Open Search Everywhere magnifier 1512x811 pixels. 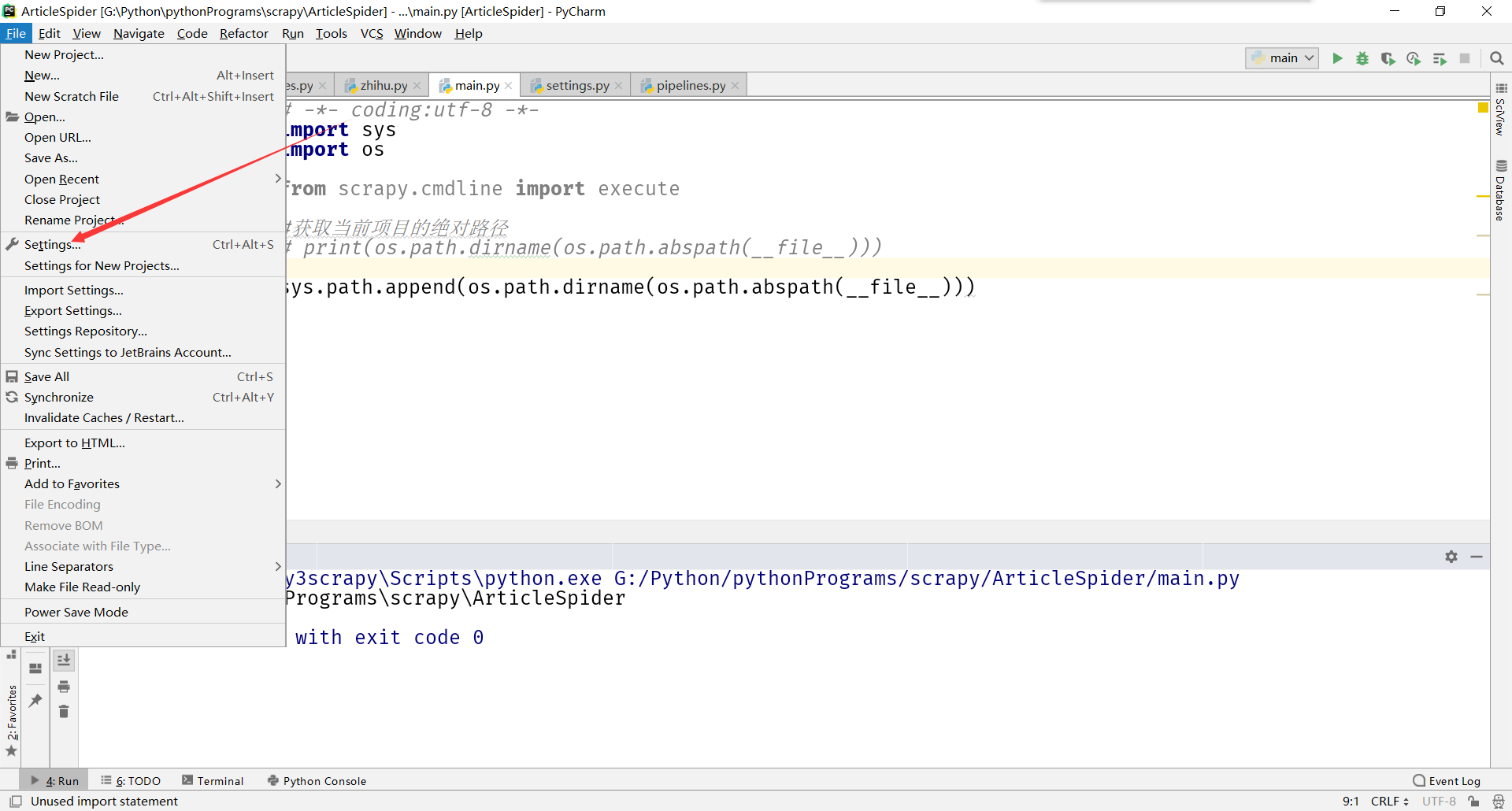click(x=1497, y=57)
